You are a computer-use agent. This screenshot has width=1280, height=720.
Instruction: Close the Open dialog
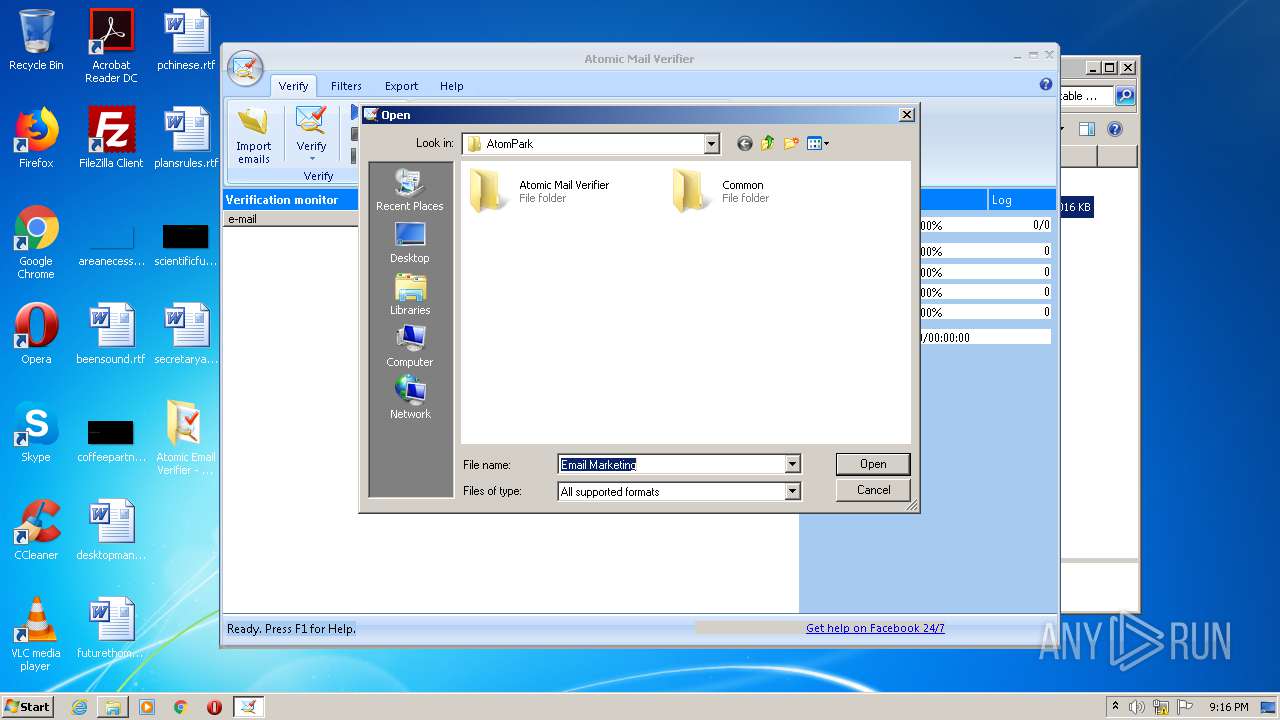[x=907, y=115]
